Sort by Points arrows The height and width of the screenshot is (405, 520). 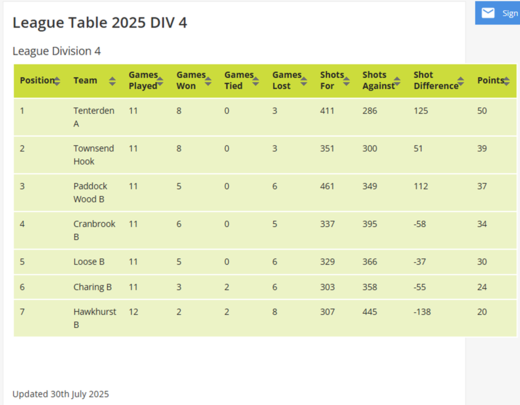pyautogui.click(x=506, y=81)
